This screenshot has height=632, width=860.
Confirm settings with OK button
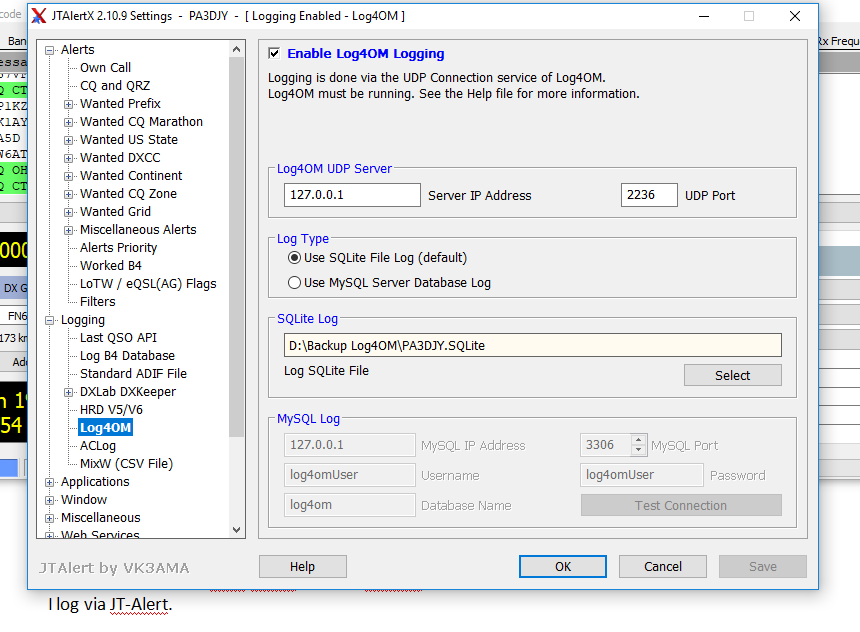[x=563, y=567]
